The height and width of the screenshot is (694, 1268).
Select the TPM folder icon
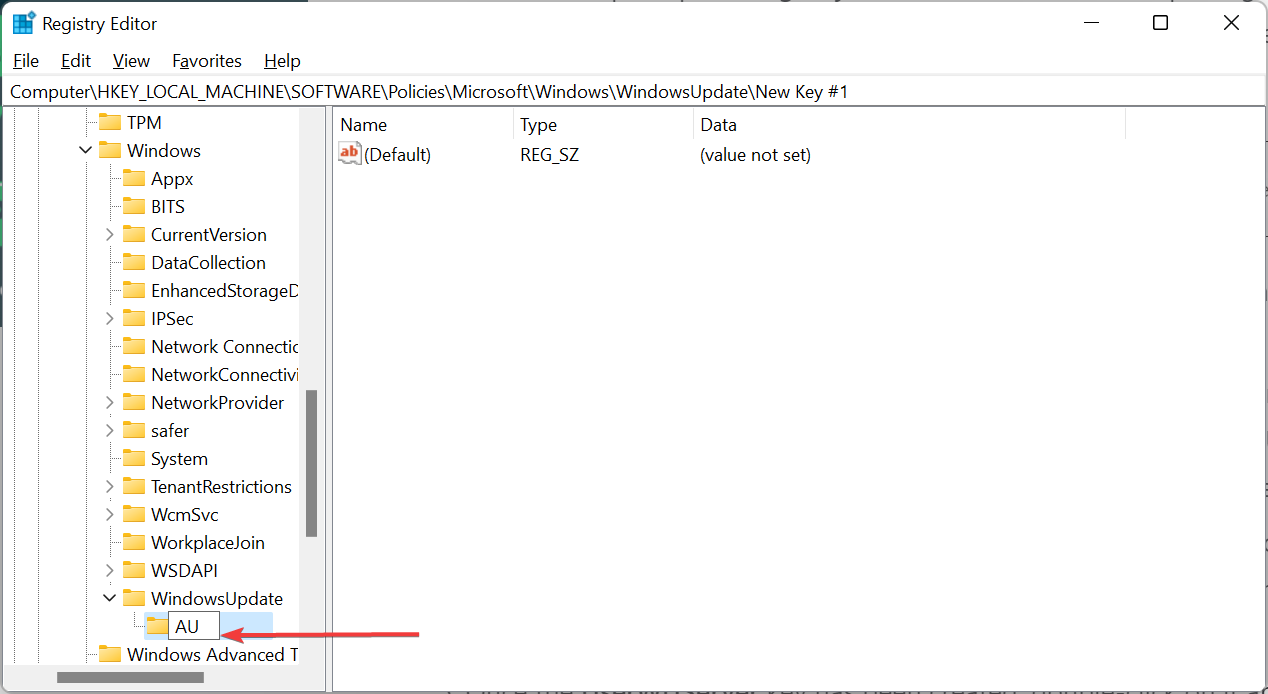(110, 123)
